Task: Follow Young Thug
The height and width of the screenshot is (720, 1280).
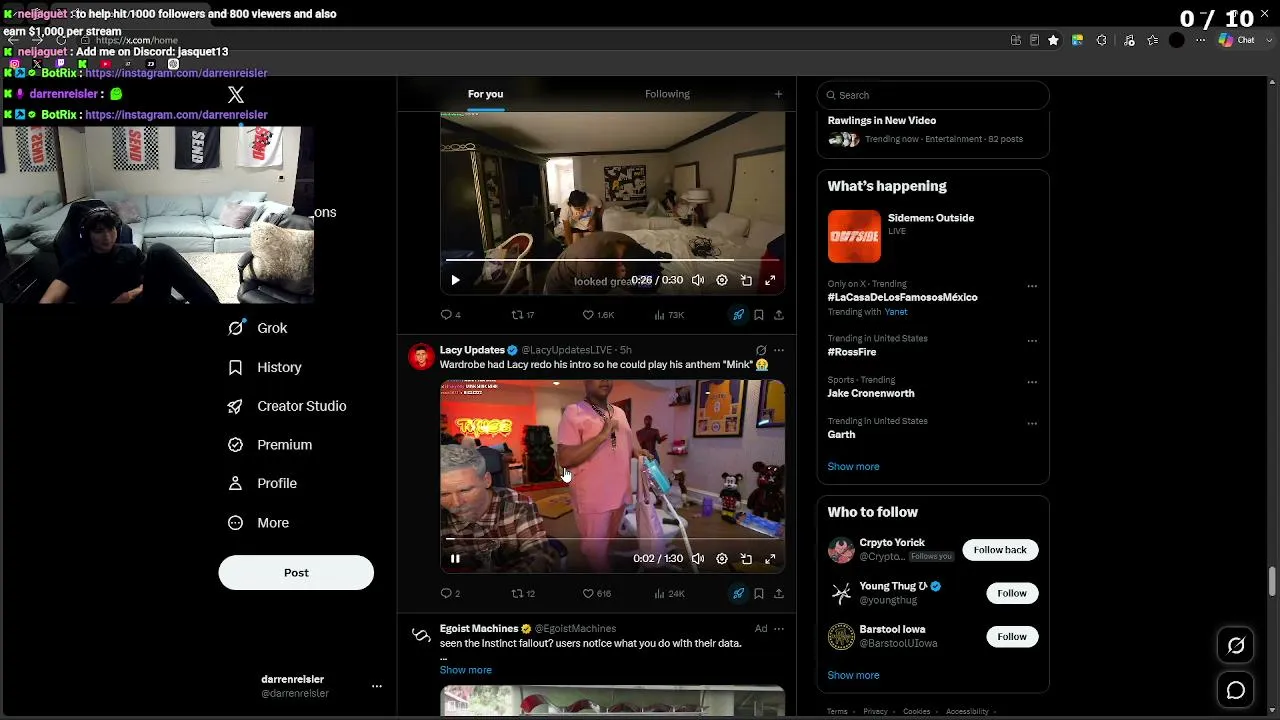Action: [1012, 593]
